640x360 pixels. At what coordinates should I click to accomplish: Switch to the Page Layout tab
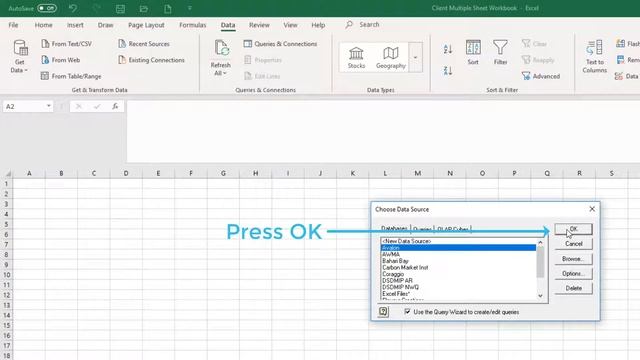[x=146, y=25]
